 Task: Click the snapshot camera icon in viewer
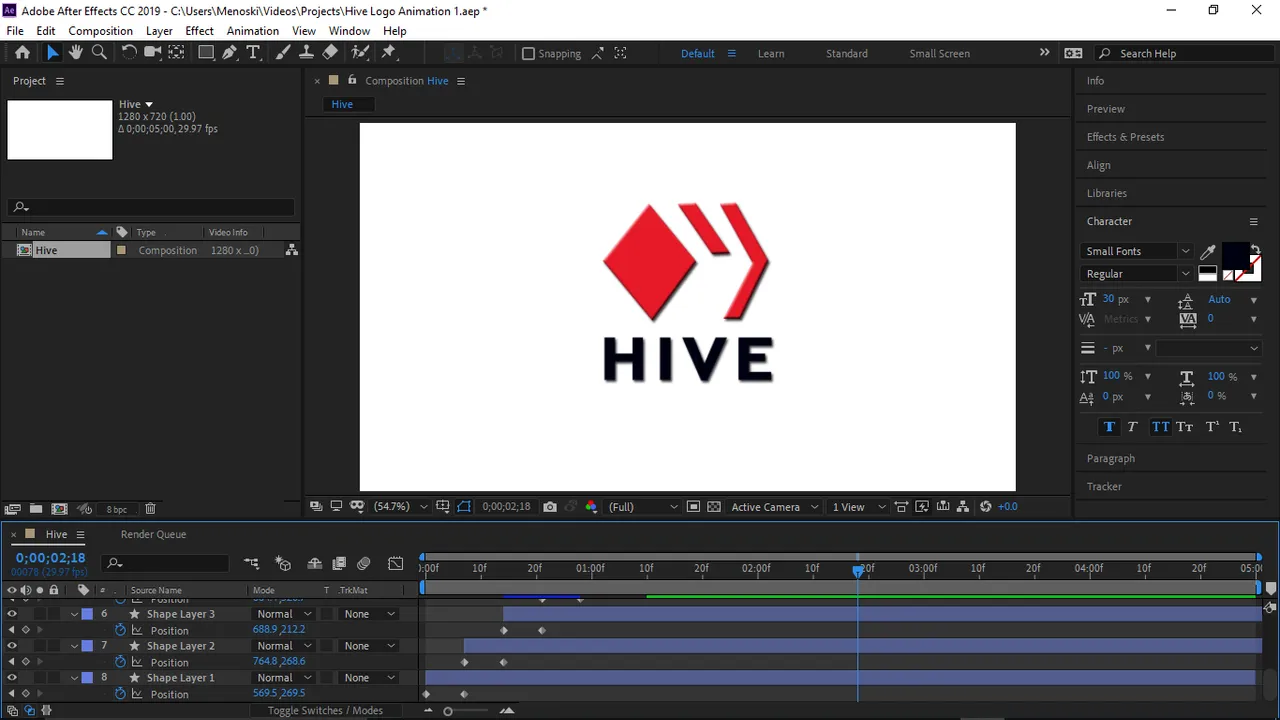tap(550, 507)
